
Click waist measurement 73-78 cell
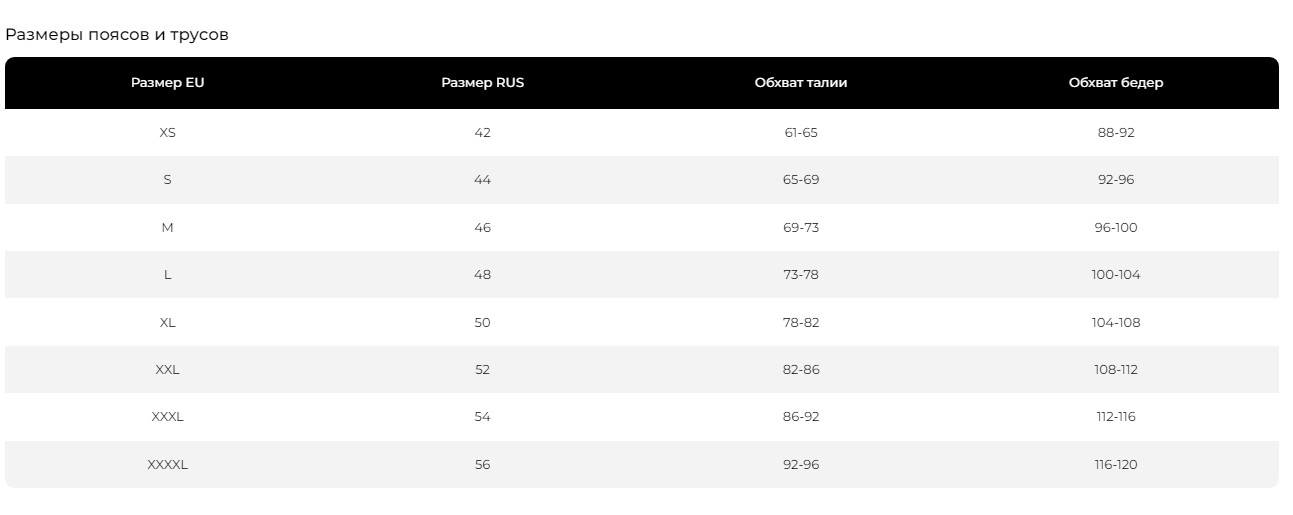pos(800,274)
